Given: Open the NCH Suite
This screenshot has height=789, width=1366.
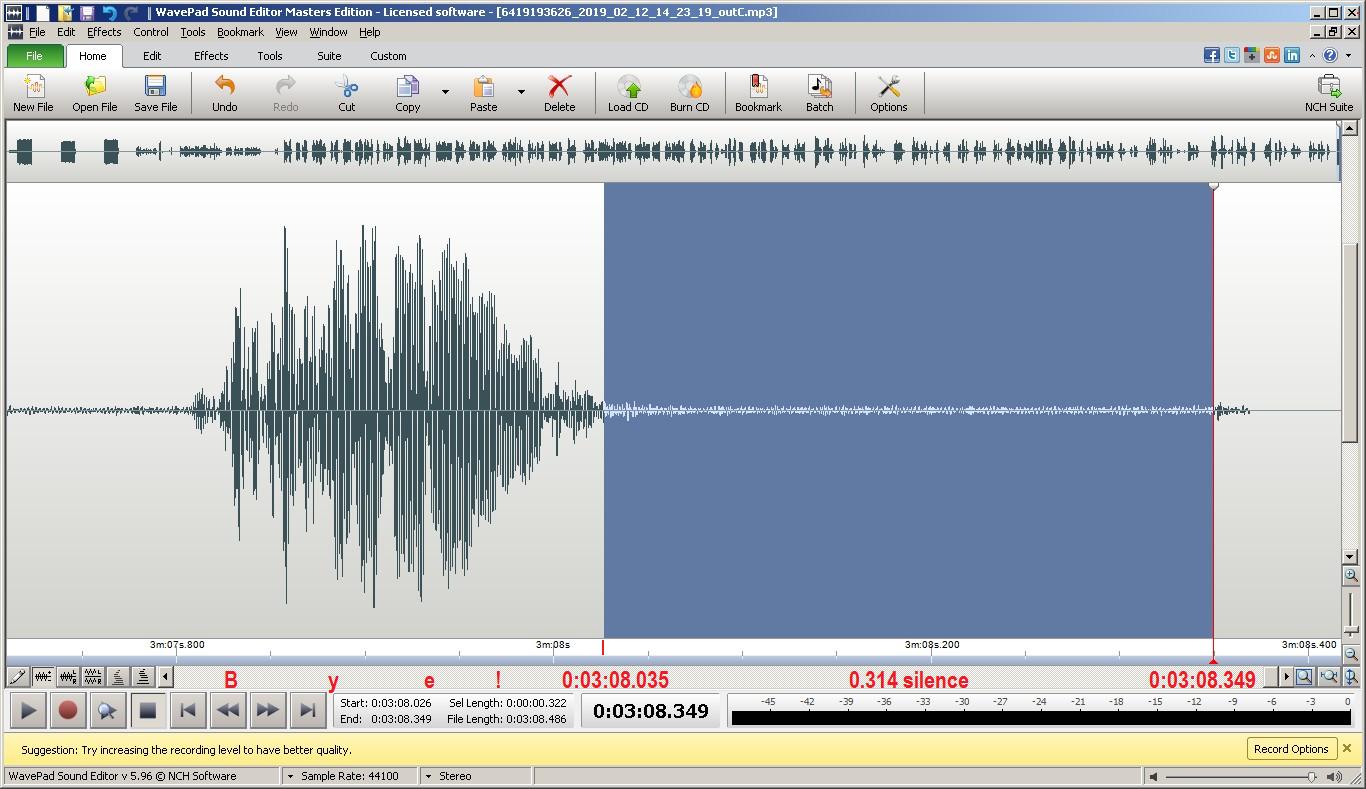Looking at the screenshot, I should tap(1329, 93).
